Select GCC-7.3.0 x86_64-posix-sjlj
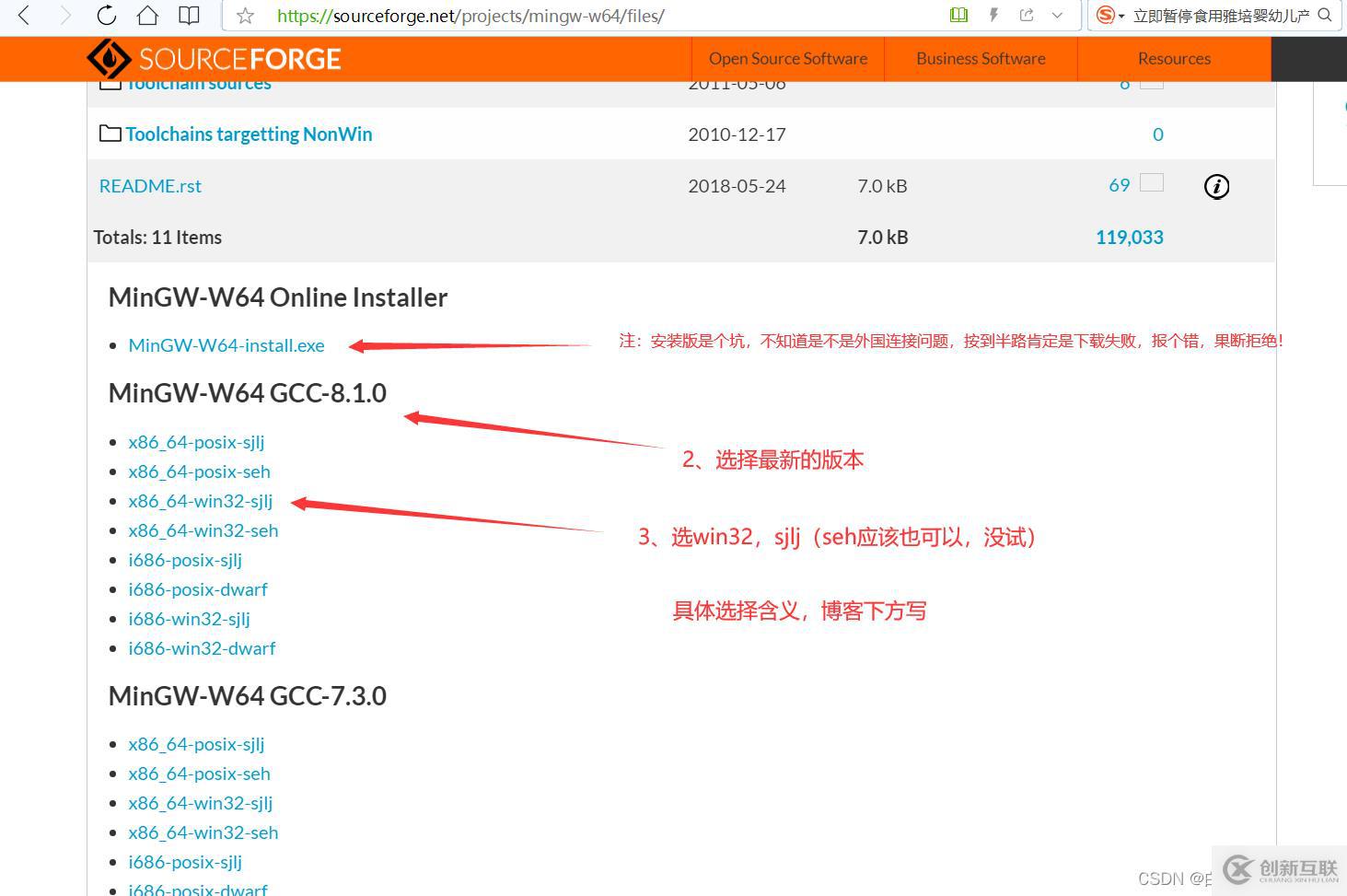1347x896 pixels. [x=196, y=744]
